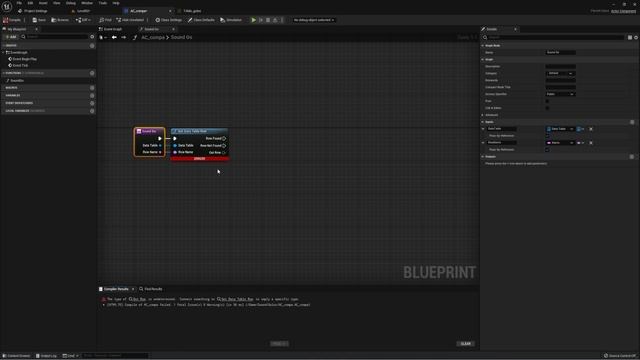Image resolution: width=640 pixels, height=360 pixels.
Task: Click the My Blueprint search field
Action: [55, 37]
